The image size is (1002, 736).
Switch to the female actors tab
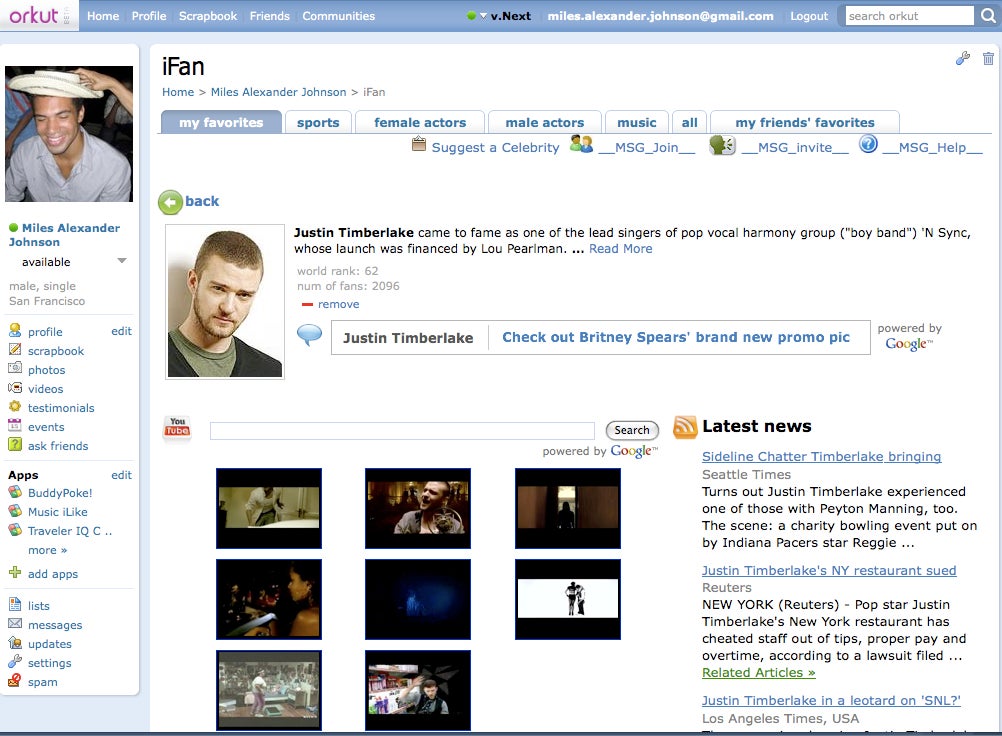[420, 122]
